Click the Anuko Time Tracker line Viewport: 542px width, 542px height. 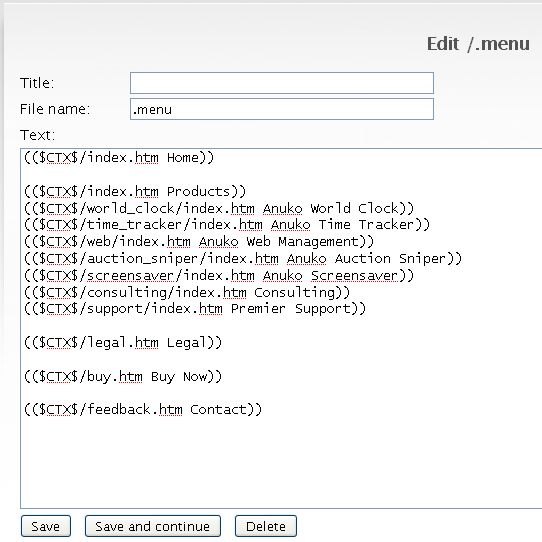tap(227, 225)
